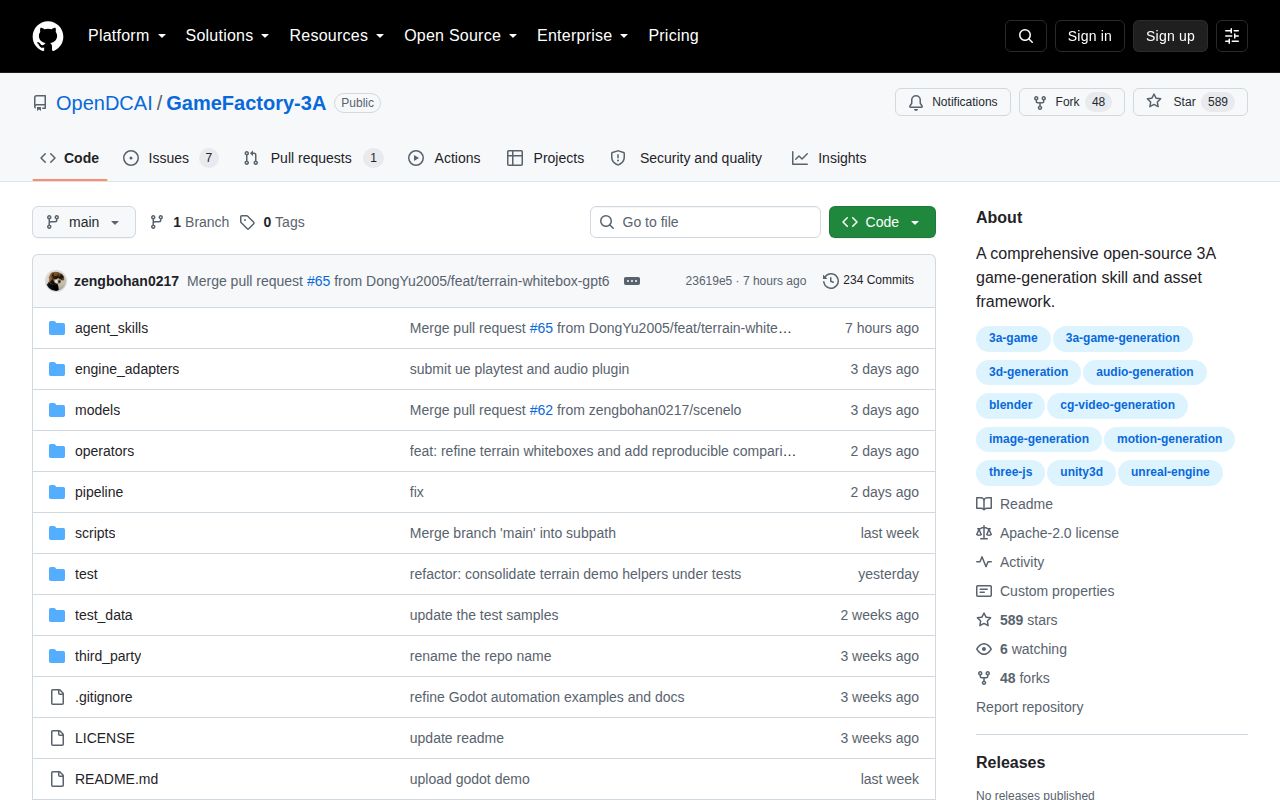Click zengbohan0217 avatar image
The height and width of the screenshot is (800, 1280).
[x=56, y=281]
